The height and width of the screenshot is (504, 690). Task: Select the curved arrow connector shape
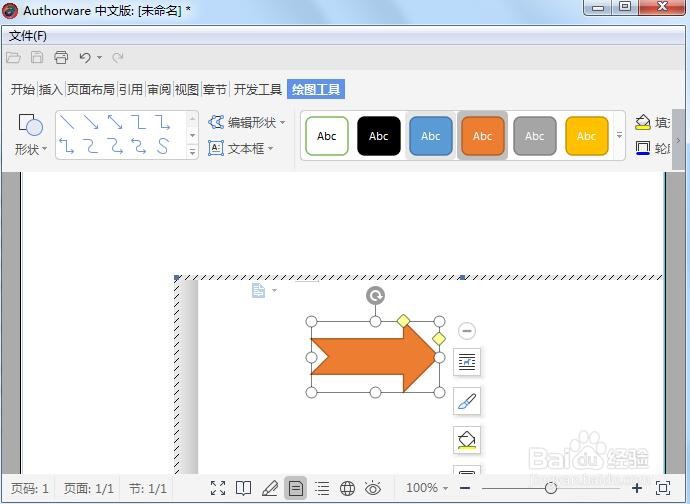115,146
